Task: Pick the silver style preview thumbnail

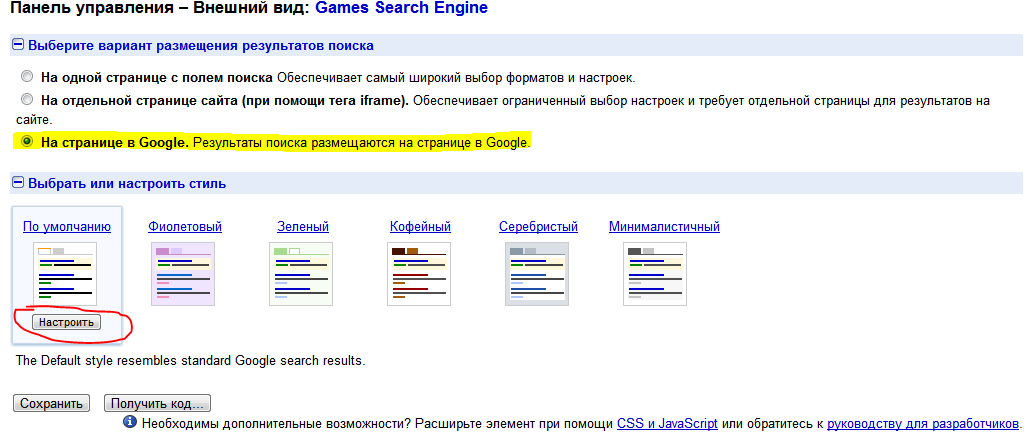Action: click(537, 274)
